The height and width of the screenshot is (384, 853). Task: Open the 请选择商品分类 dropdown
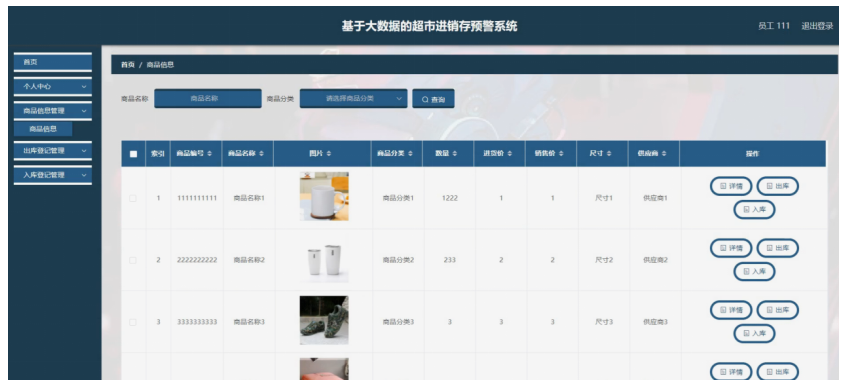pyautogui.click(x=354, y=98)
